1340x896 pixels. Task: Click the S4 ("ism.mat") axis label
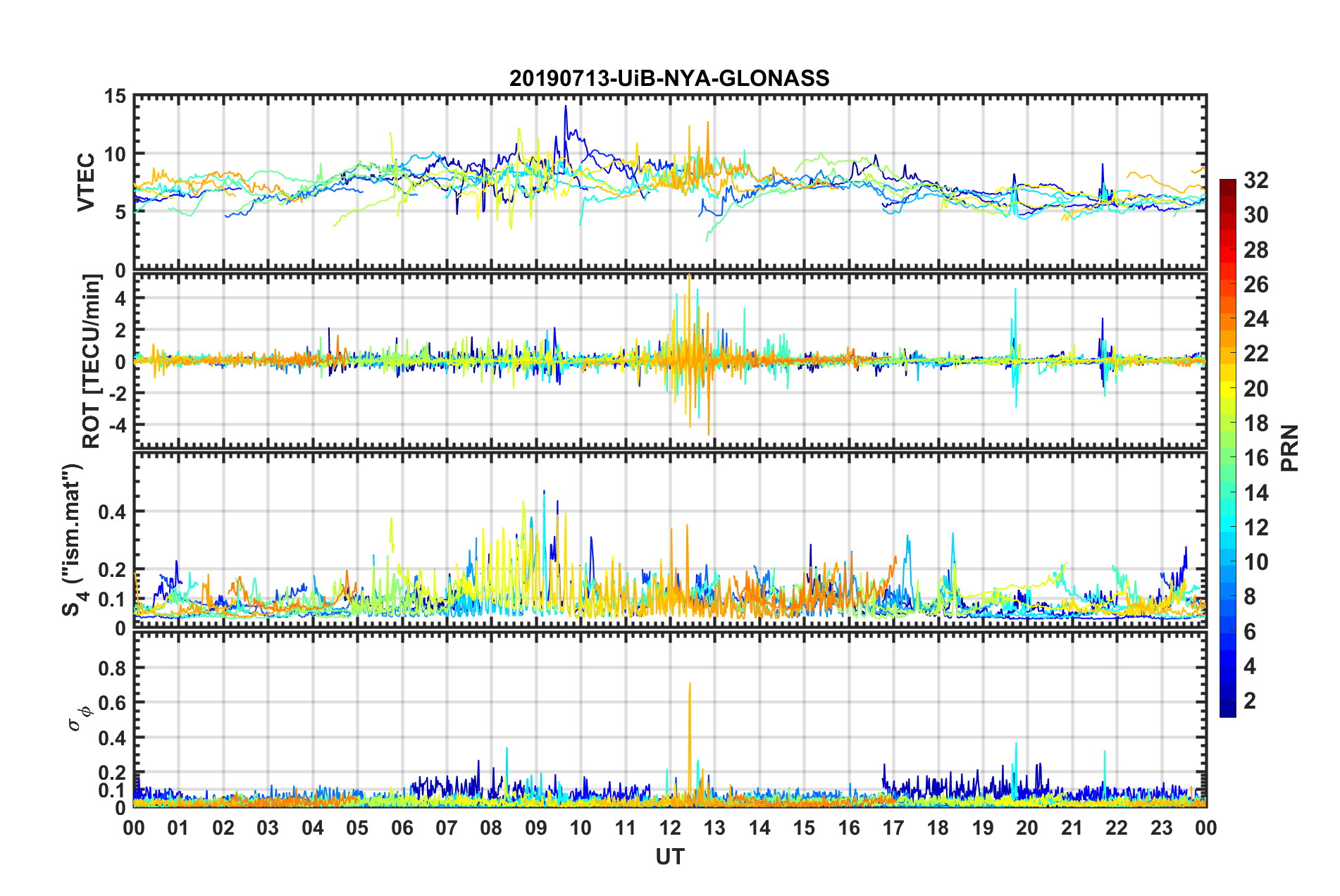pyautogui.click(x=73, y=539)
